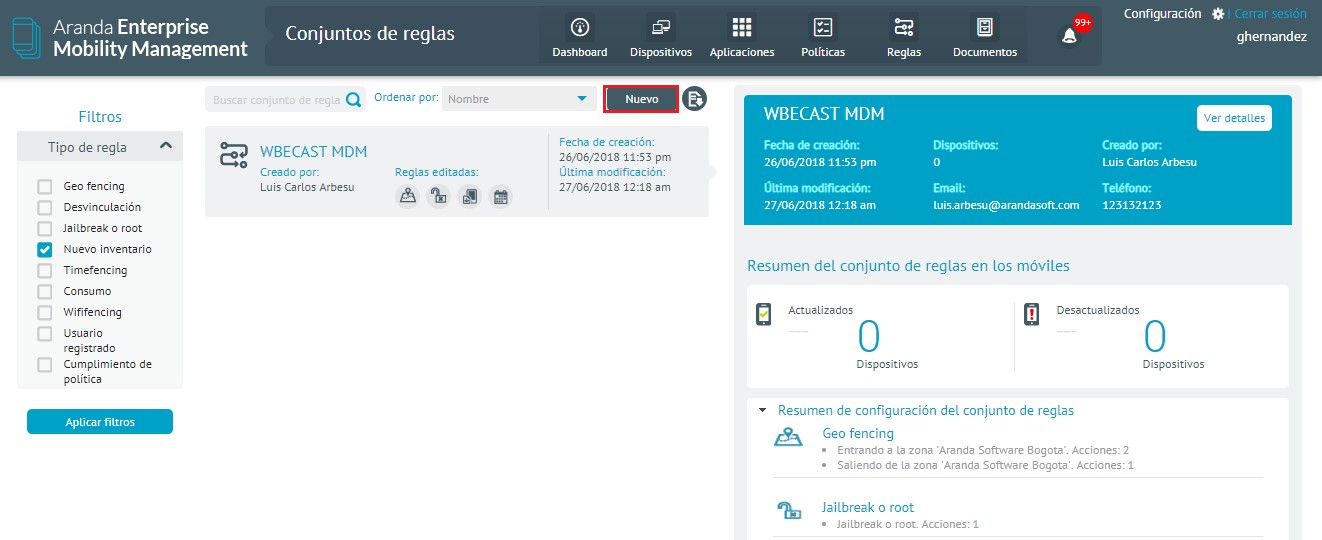Click the Ver detalles button
Screen dimensions: 1322x540
click(1234, 118)
